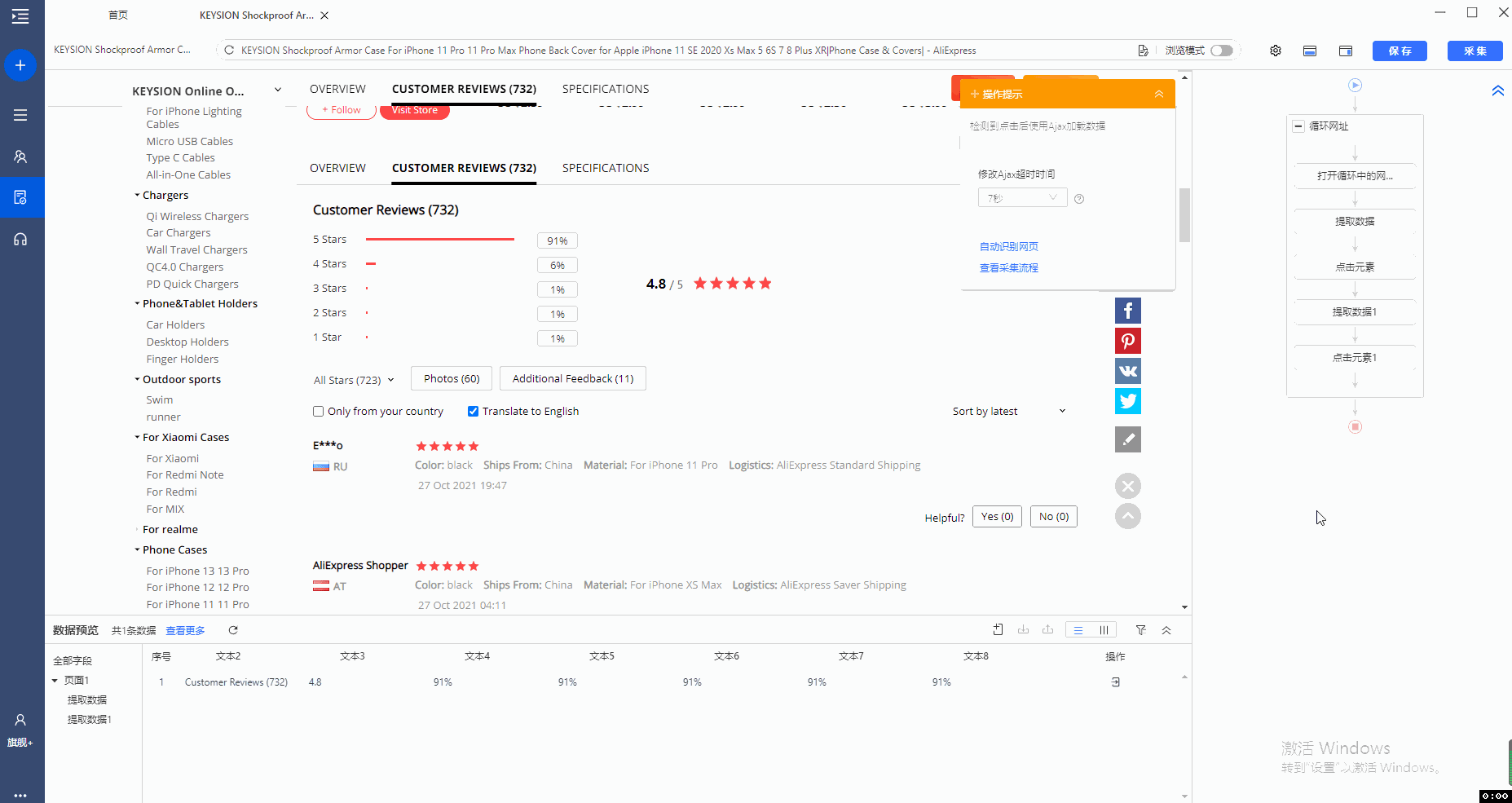Open the headset support icon in sidebar

[20, 239]
